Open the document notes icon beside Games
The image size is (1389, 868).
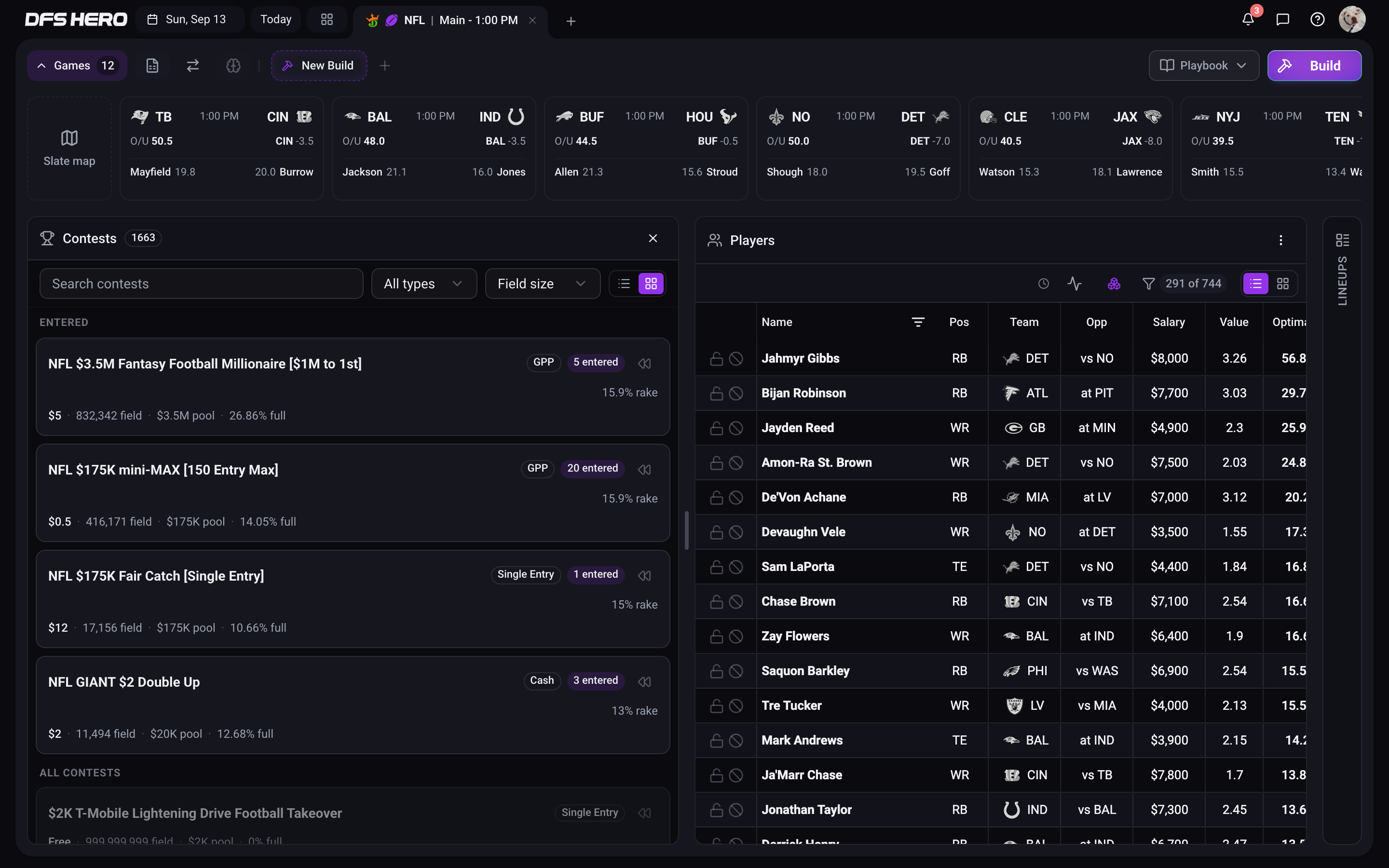[152, 66]
